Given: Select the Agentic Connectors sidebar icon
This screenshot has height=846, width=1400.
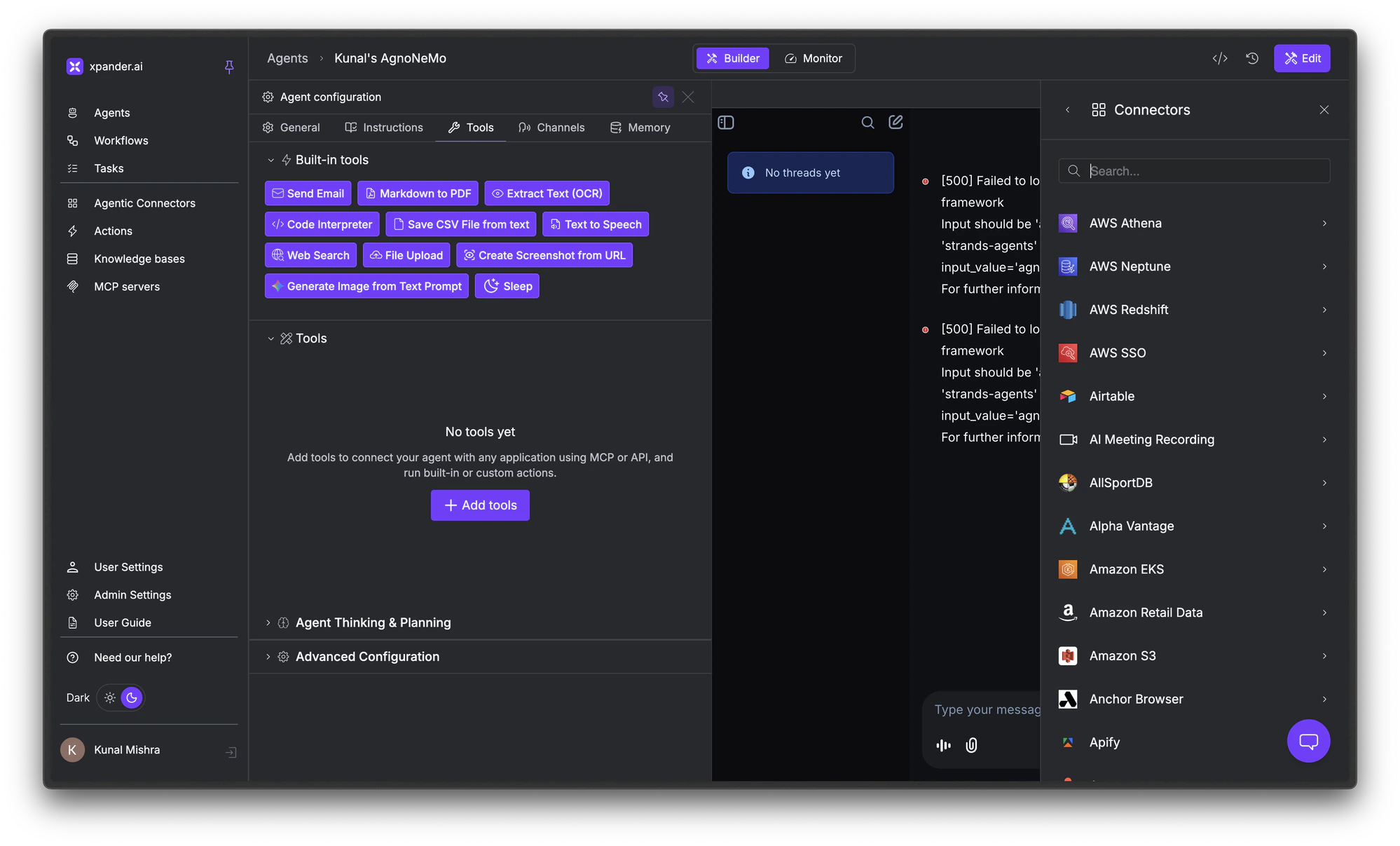Looking at the screenshot, I should (73, 203).
